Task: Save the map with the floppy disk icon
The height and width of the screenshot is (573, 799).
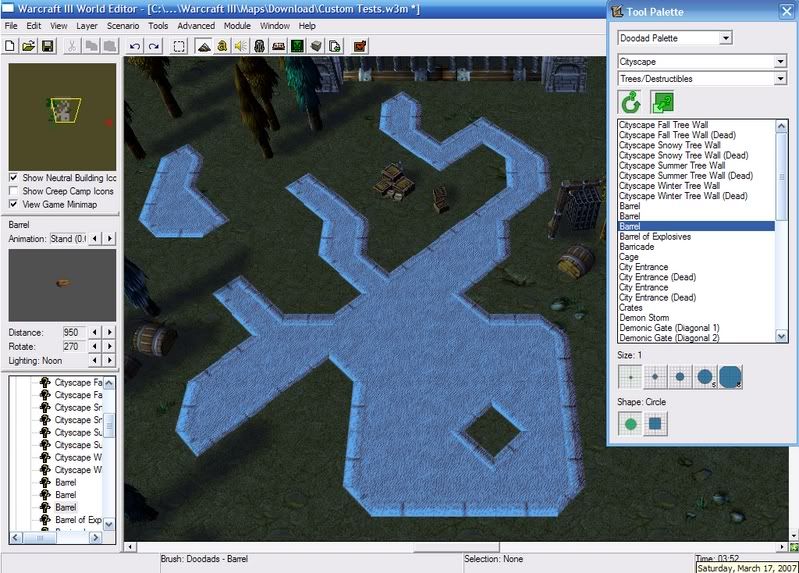Action: [47, 46]
